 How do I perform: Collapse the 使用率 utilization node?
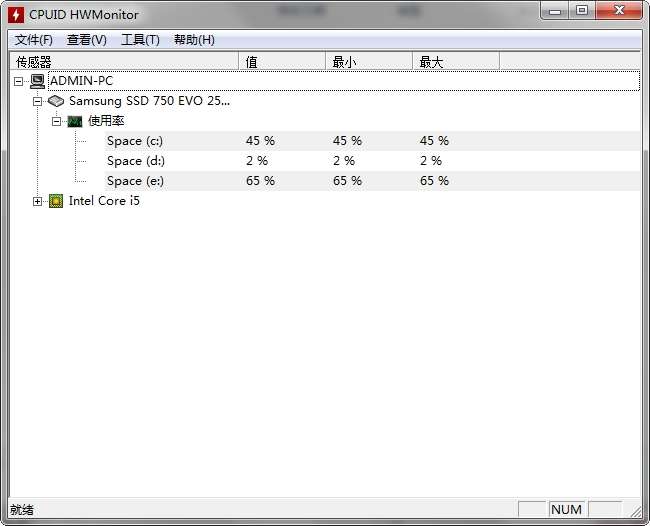pos(56,121)
